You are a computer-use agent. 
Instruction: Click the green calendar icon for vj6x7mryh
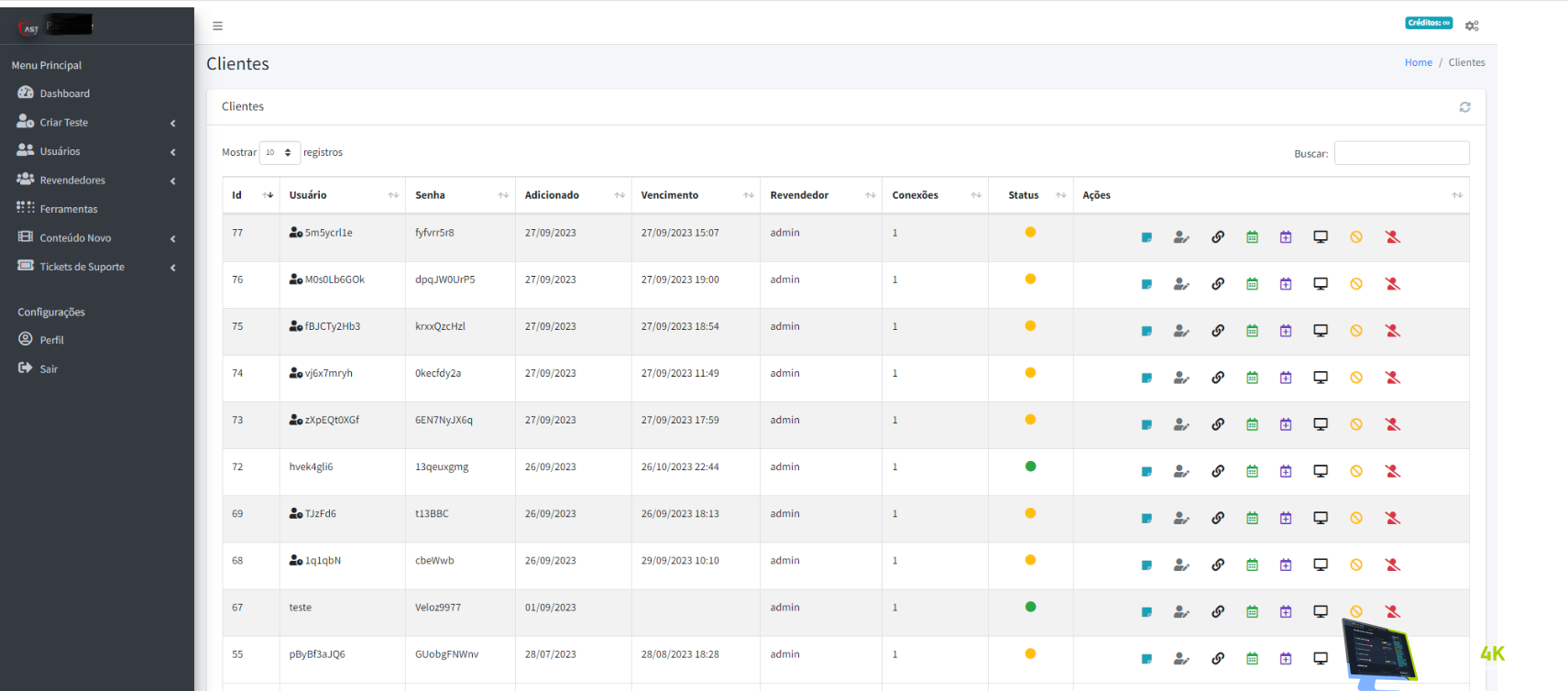(x=1252, y=378)
